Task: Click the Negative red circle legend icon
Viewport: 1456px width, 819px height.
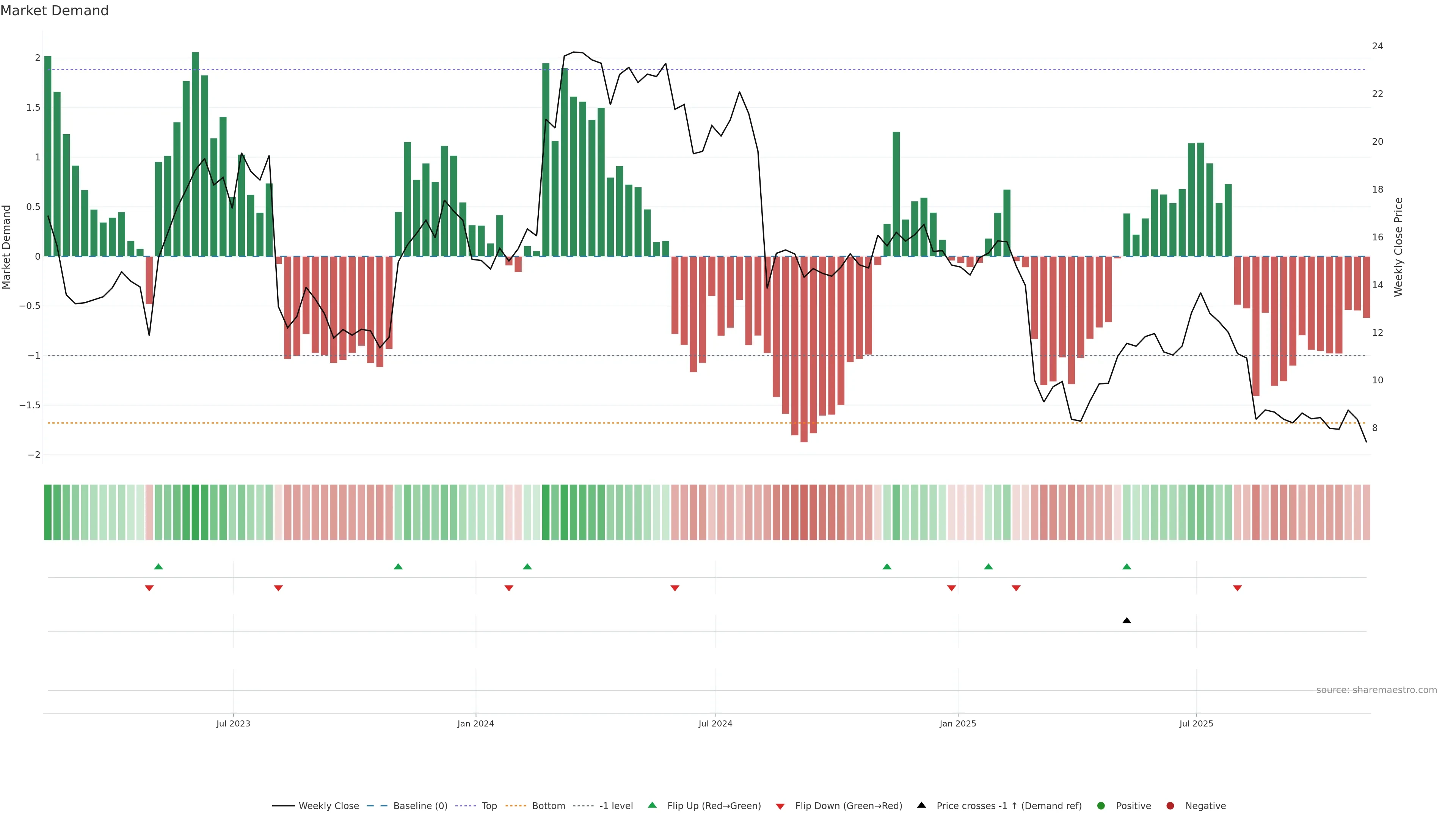Action: 1170,806
